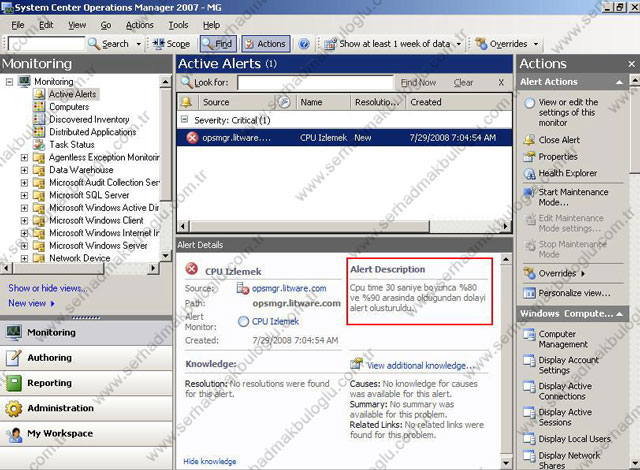Expand the Data Warehouse folder
The width and height of the screenshot is (640, 470).
coord(24,170)
